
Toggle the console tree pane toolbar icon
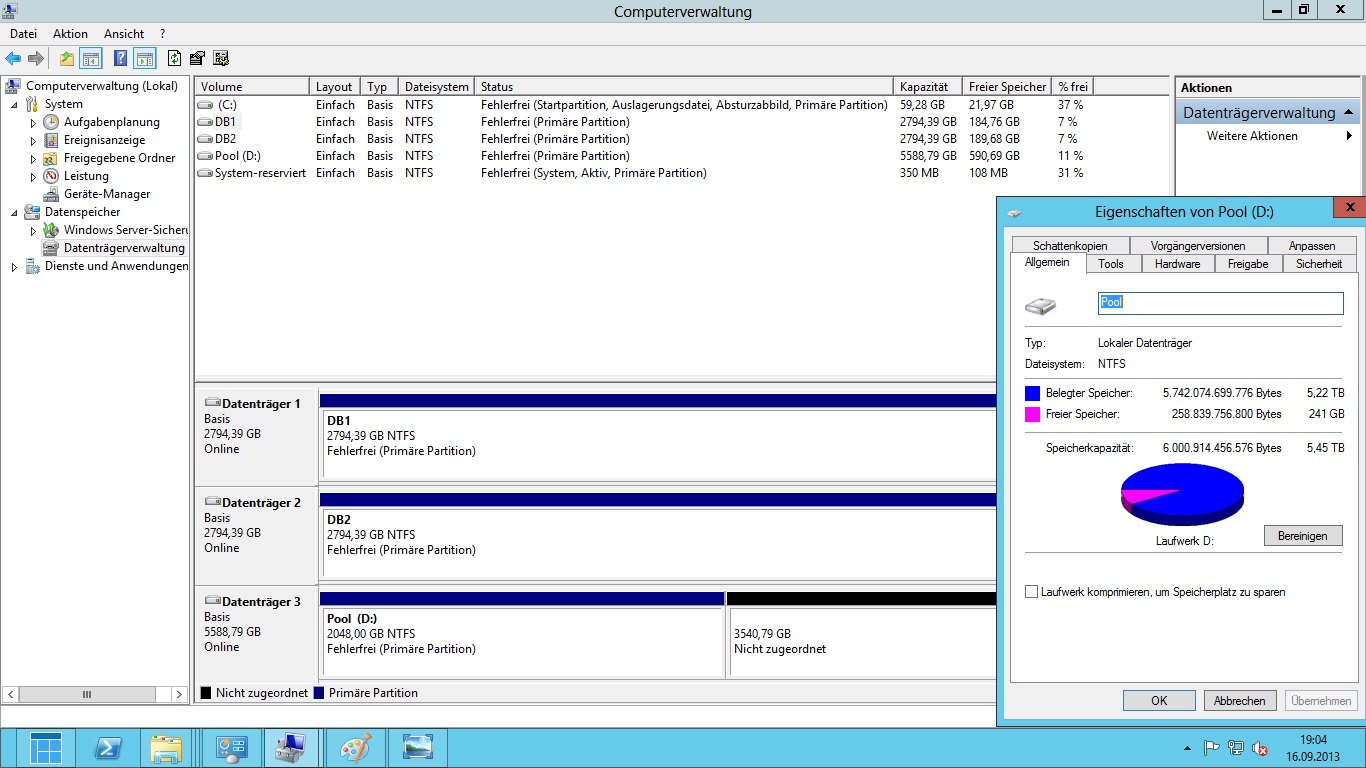(x=91, y=58)
